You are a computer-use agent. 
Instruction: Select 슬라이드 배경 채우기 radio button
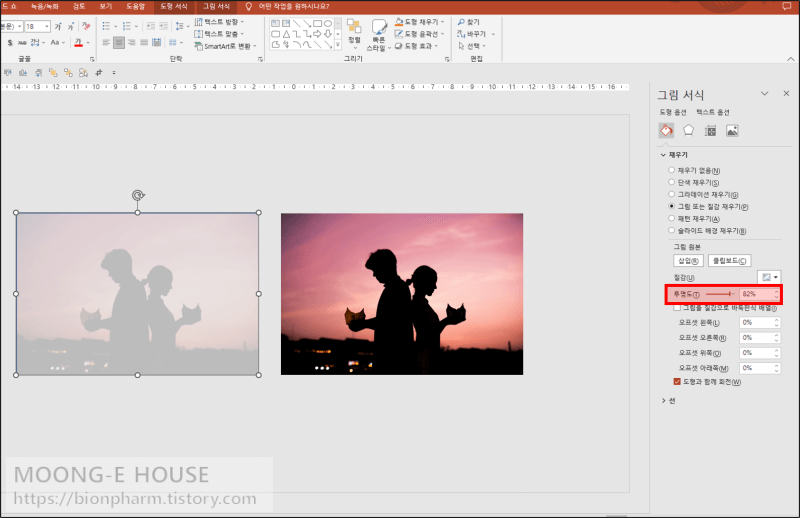pos(671,231)
